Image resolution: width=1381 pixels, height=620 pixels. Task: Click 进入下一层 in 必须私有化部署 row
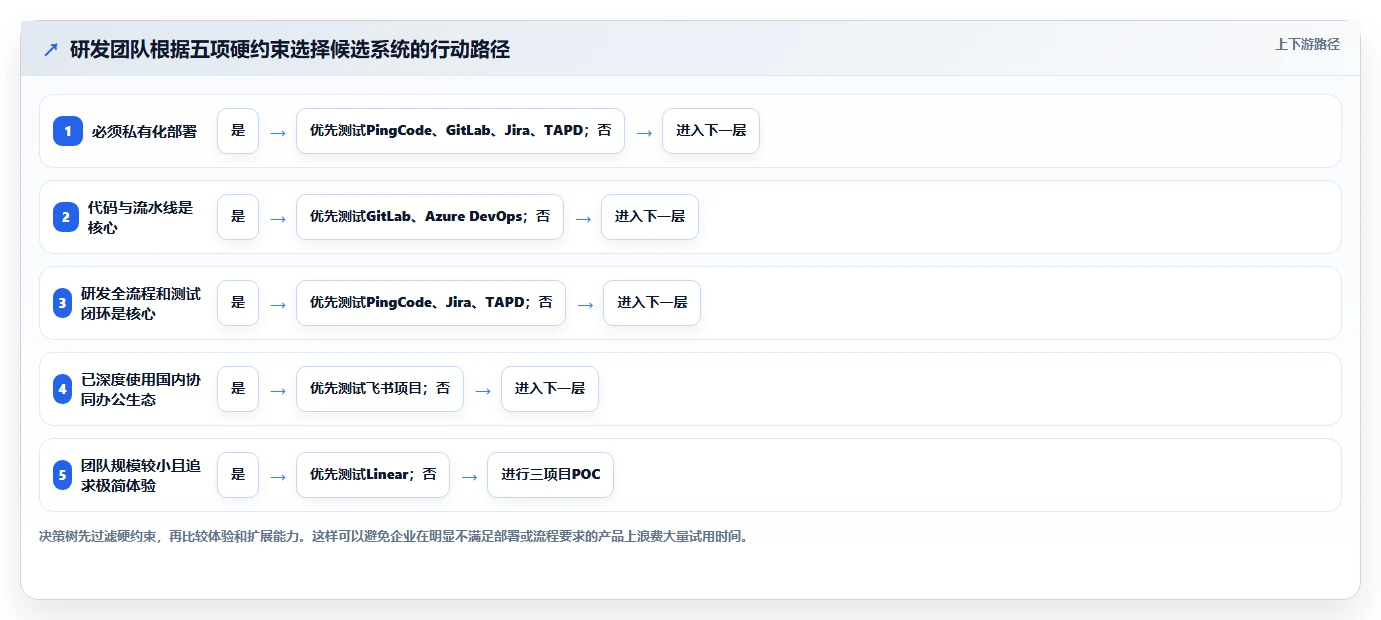pos(711,131)
